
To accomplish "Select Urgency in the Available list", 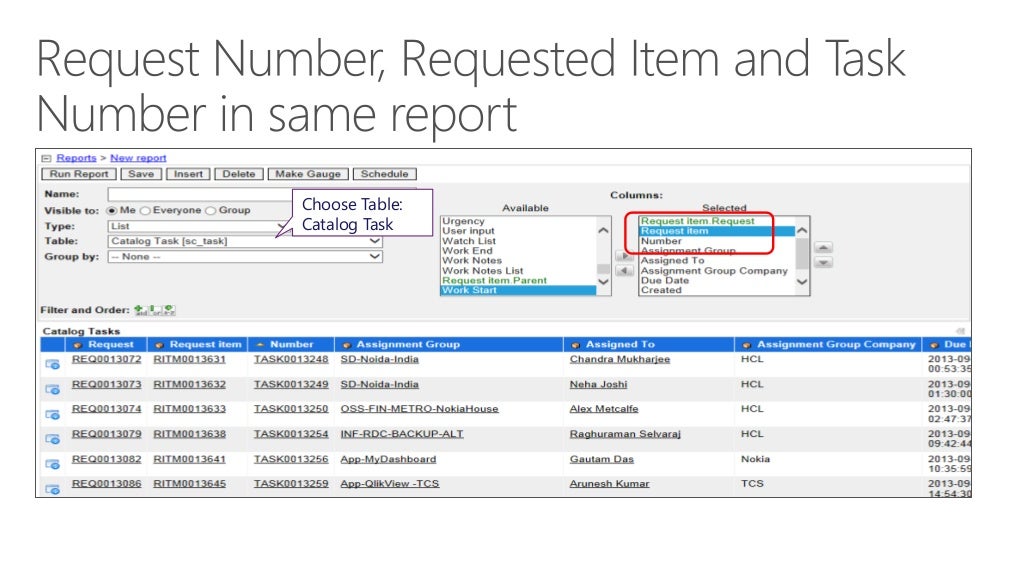I will coord(464,221).
